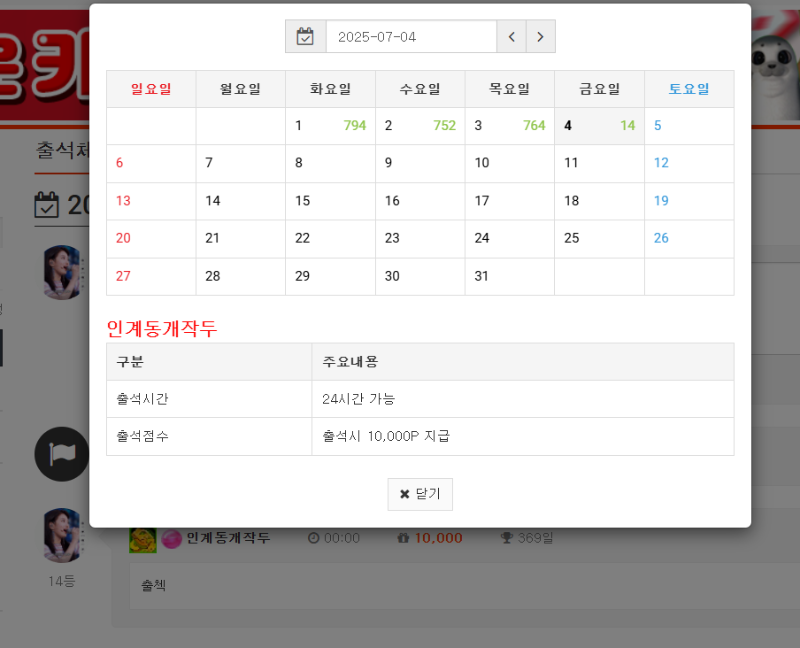Select July 31 in the calendar
Viewport: 800px width, 648px height.
point(510,277)
